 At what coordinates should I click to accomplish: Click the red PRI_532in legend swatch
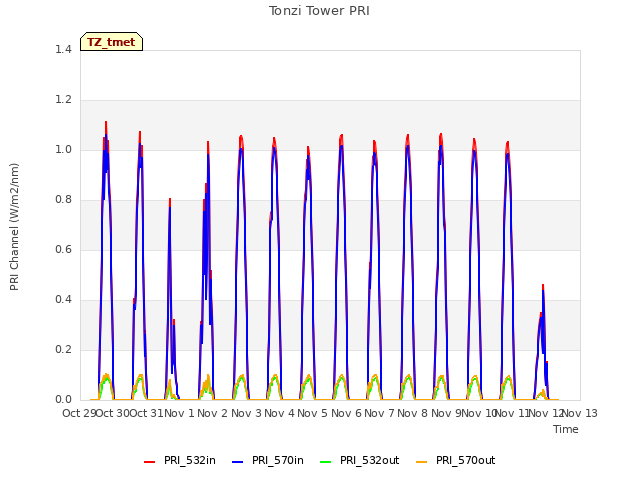tap(150, 462)
